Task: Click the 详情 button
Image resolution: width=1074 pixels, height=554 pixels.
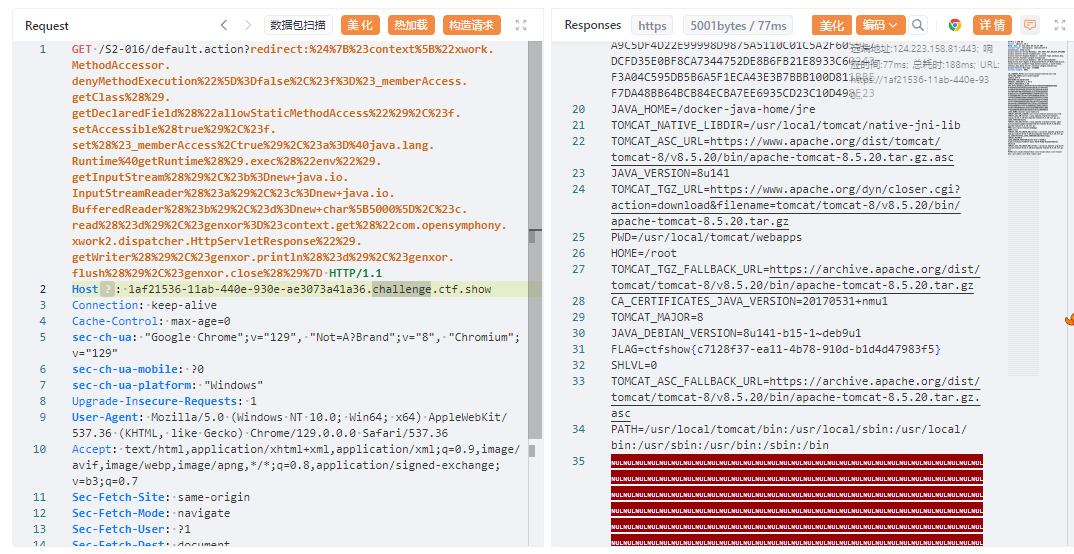Action: point(992,25)
